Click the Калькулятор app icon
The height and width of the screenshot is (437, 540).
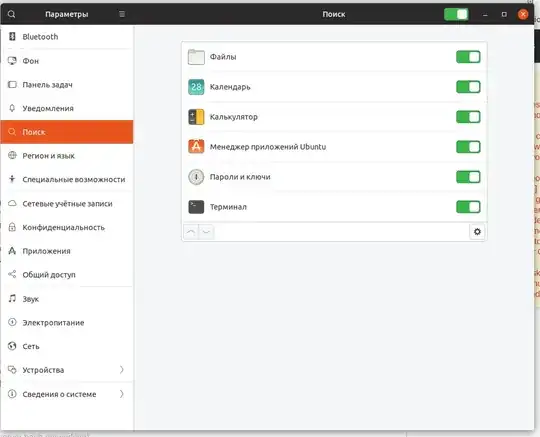pyautogui.click(x=196, y=117)
